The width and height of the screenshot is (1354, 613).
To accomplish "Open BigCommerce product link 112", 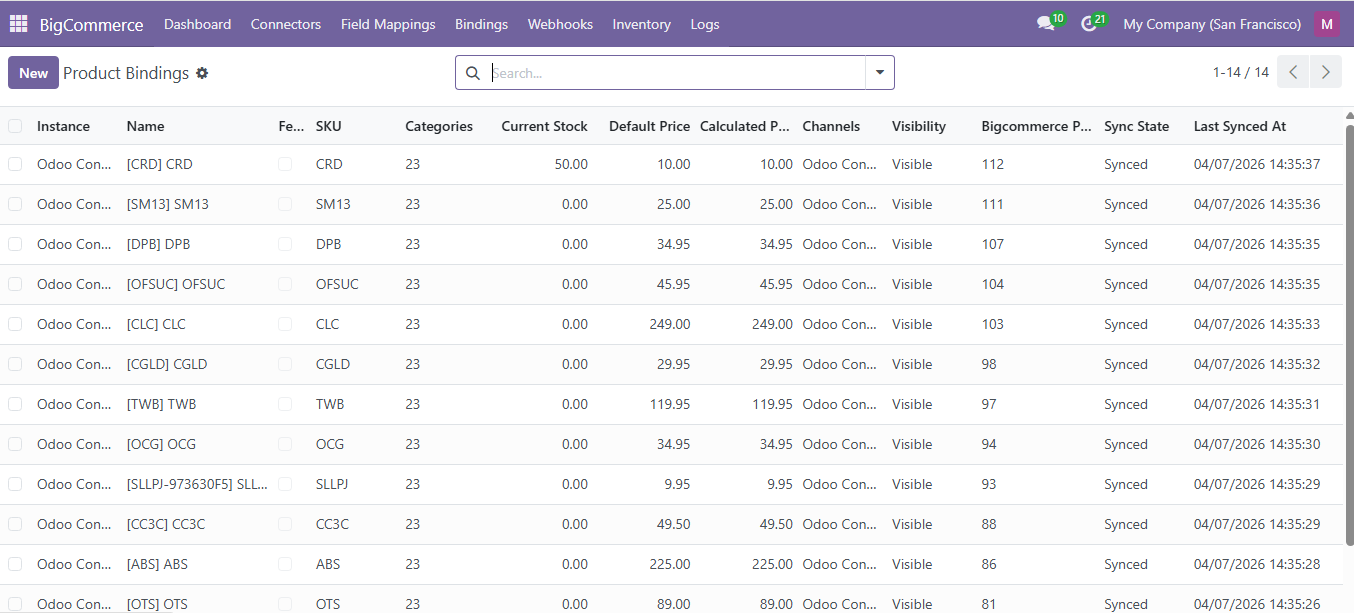I will coord(992,163).
